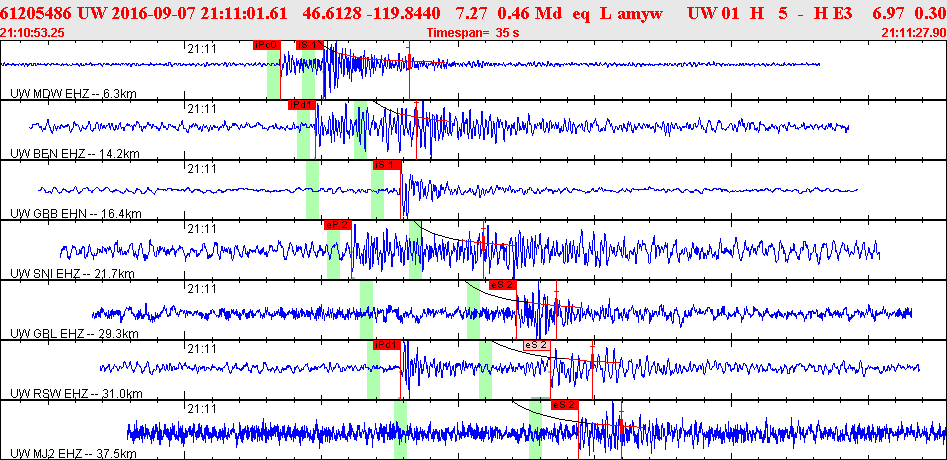
Task: Select the UW MJ2 EHZ station label
Action: point(74,453)
